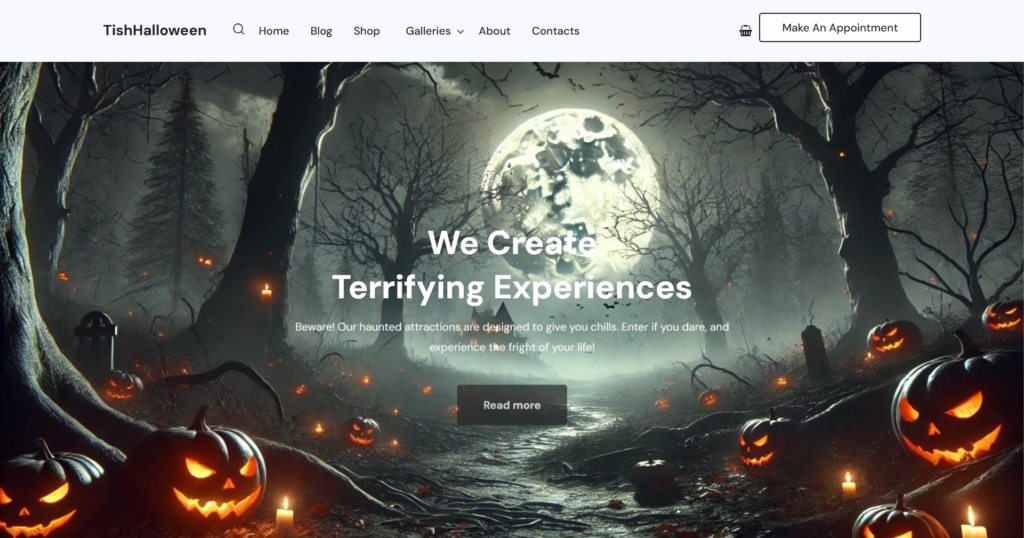
Task: Click the Read more button
Action: tap(512, 405)
